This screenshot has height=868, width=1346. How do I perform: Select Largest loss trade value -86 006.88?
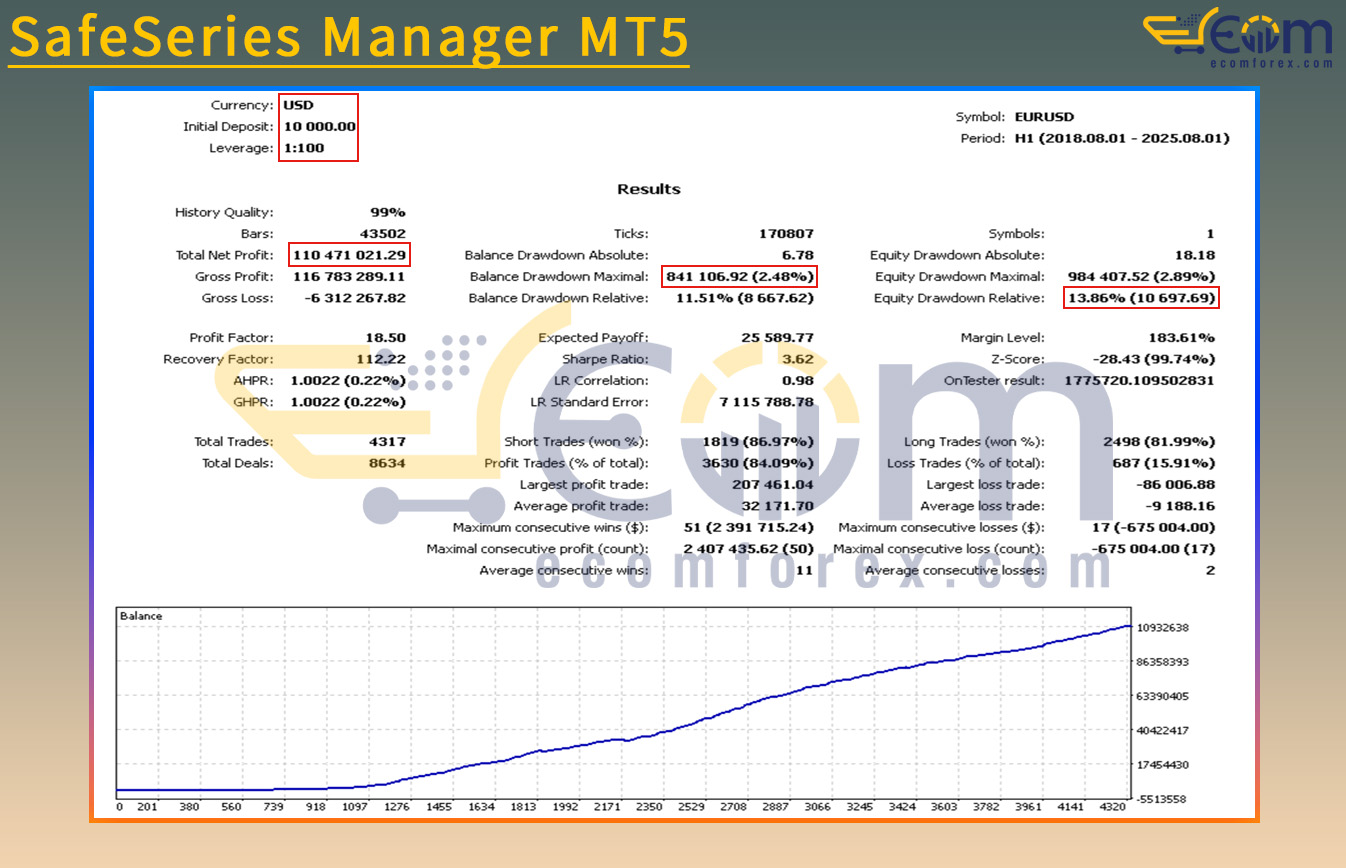click(x=1177, y=484)
